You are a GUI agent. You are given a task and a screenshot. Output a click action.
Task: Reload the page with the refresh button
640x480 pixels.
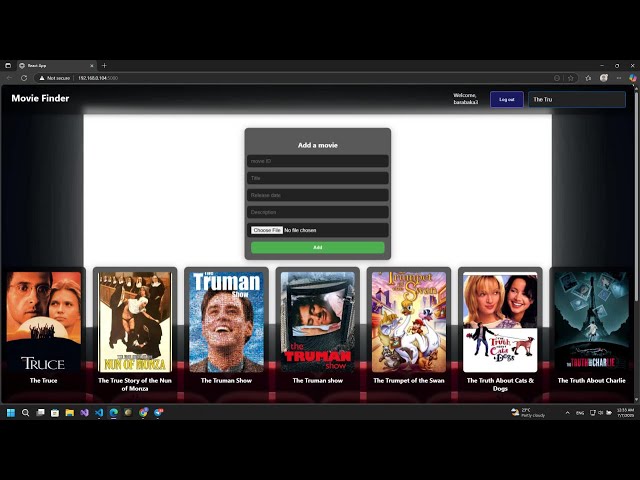(24, 78)
